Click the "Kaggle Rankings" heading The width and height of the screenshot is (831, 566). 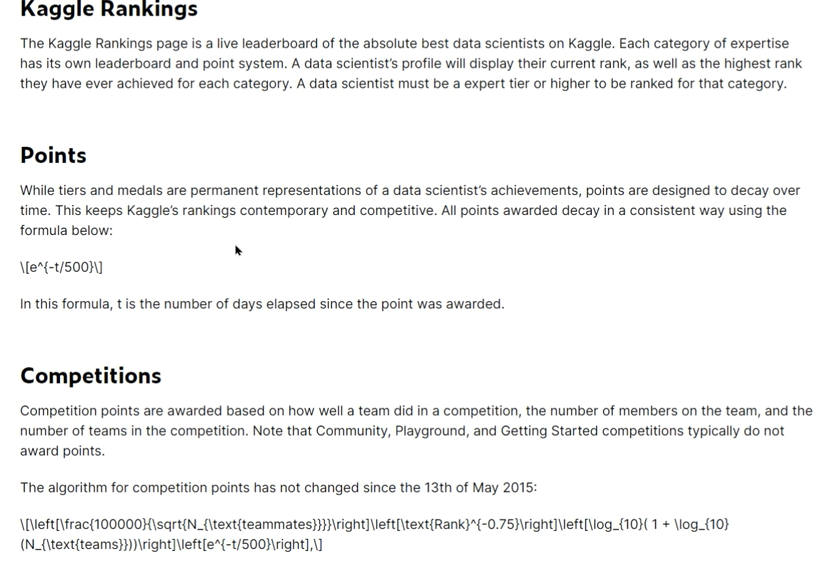(x=109, y=10)
